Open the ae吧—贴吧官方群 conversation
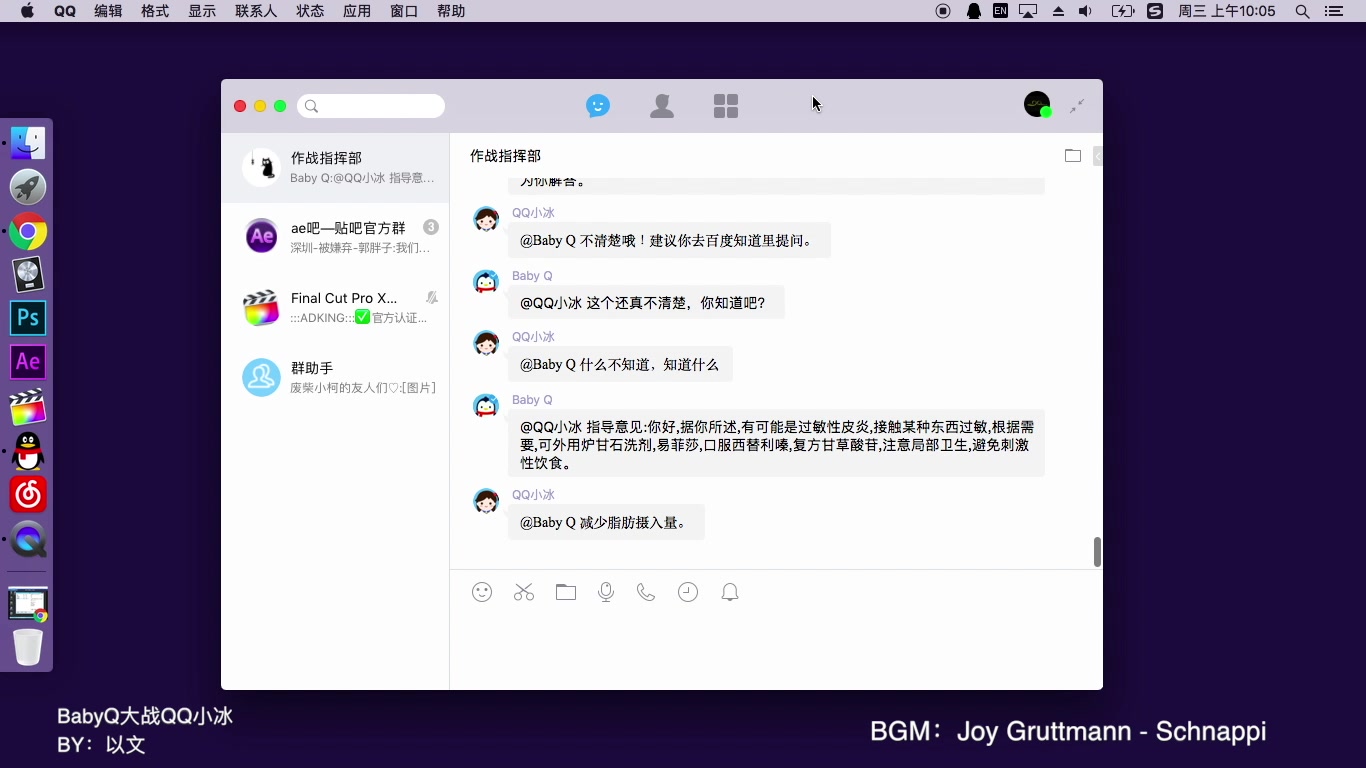This screenshot has width=1366, height=768. [335, 238]
